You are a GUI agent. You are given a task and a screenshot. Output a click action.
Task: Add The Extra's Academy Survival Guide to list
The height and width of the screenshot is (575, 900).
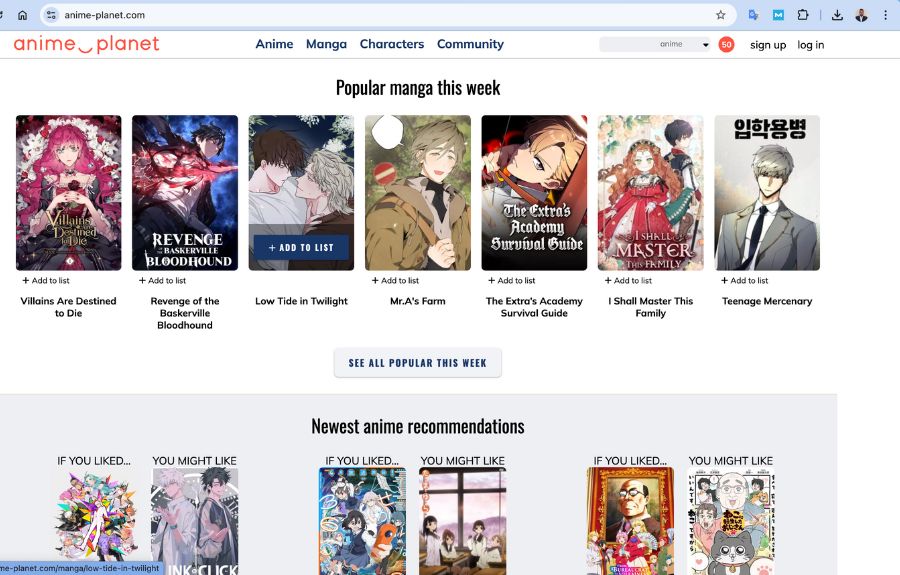point(512,281)
